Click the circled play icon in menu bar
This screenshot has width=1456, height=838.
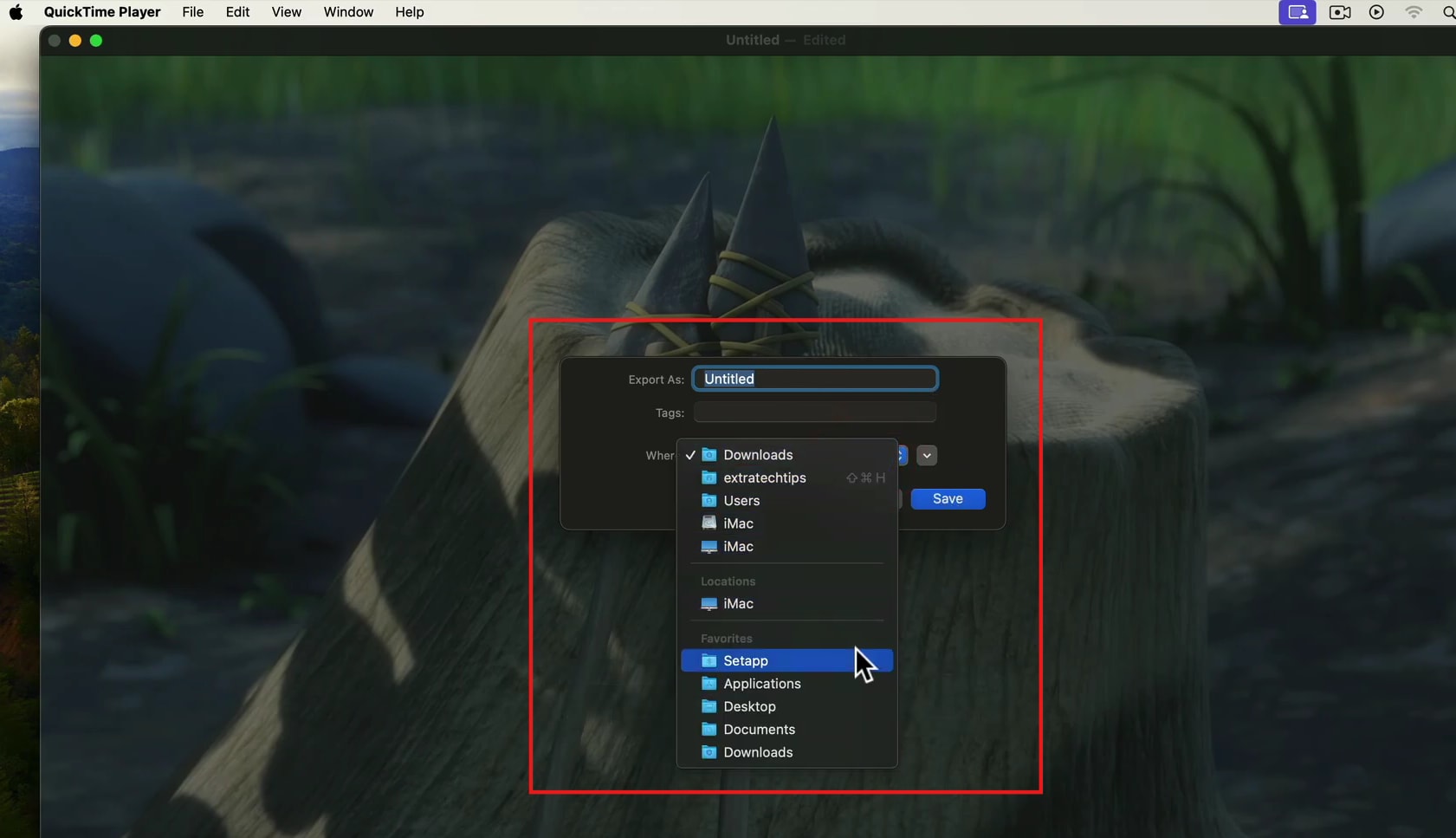1376,12
